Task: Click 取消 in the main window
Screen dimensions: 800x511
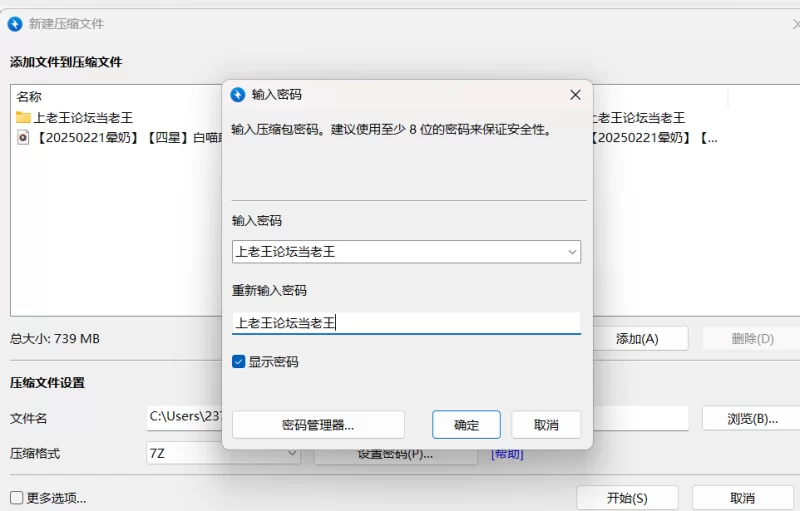Action: click(742, 498)
